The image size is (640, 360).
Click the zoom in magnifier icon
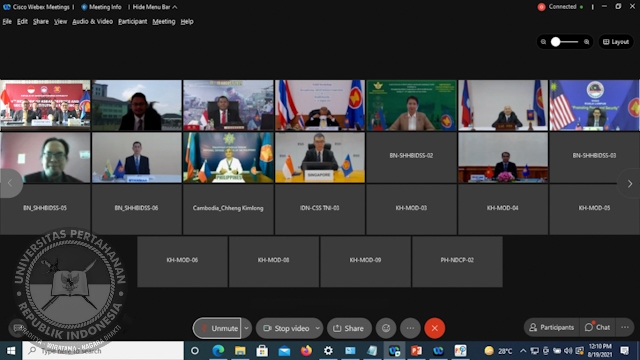587,42
